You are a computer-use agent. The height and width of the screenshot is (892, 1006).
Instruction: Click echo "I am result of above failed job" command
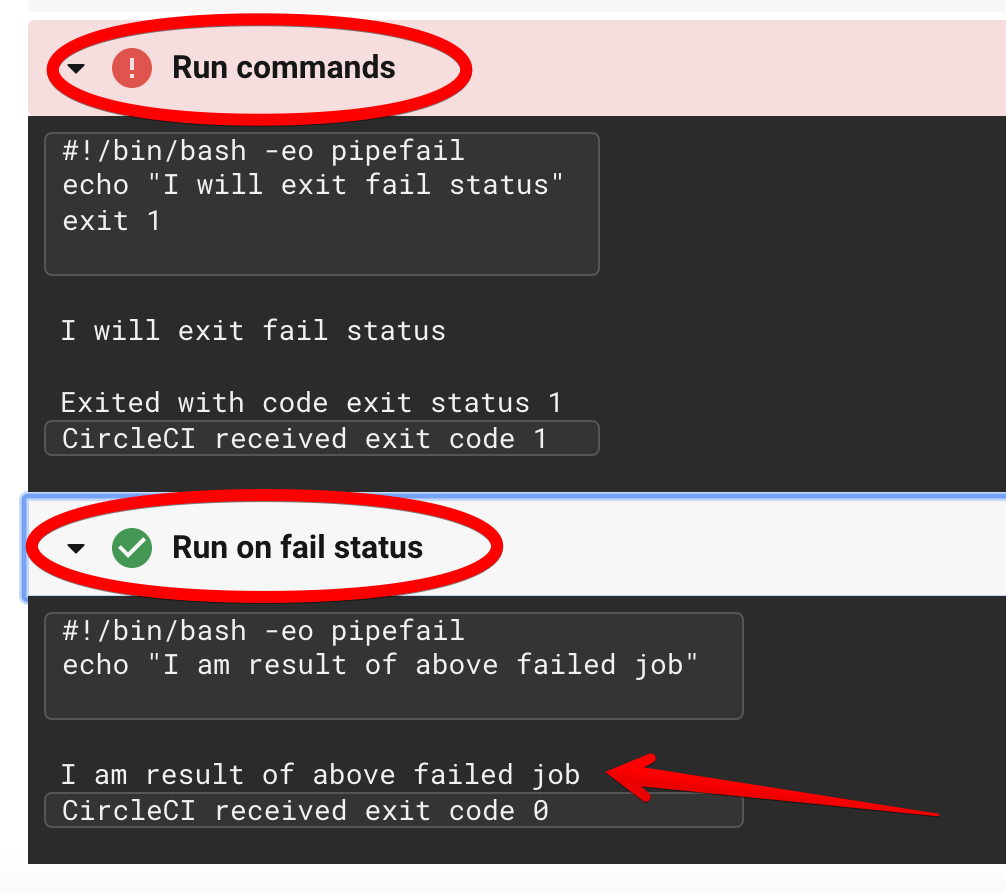380,666
